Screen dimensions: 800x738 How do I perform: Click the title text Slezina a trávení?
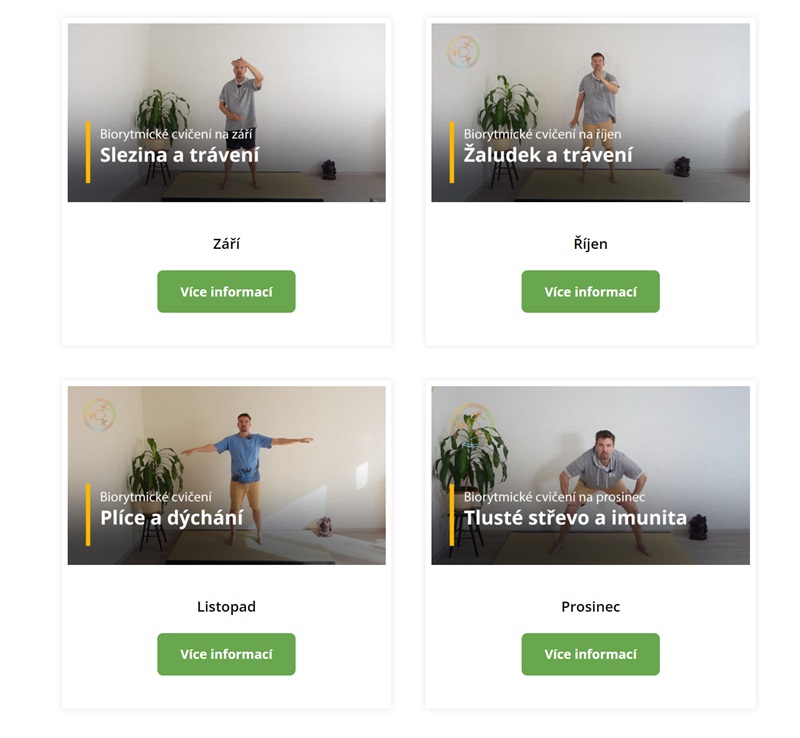tap(180, 155)
